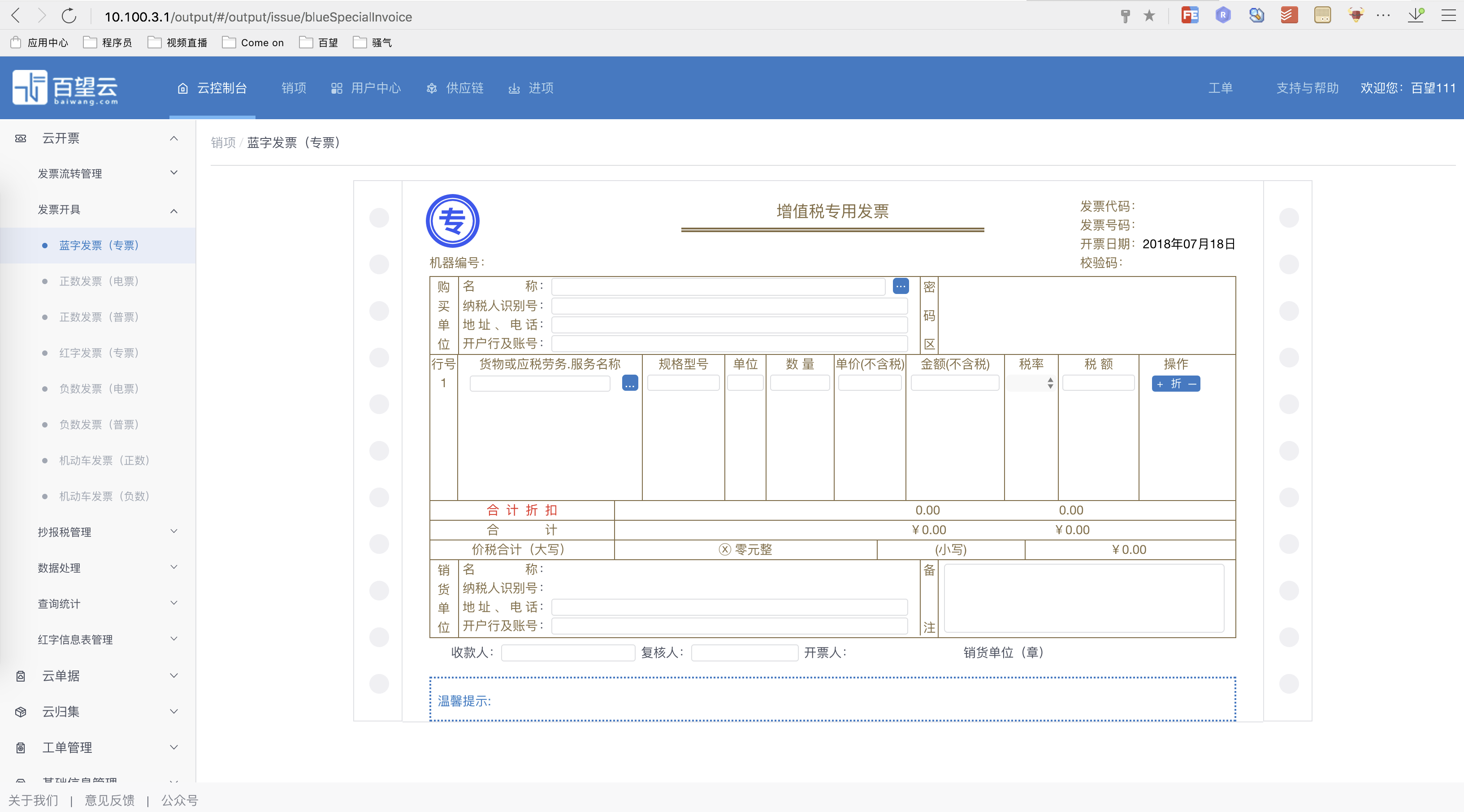Click the bookmark star icon
Image resolution: width=1464 pixels, height=812 pixels.
(x=1149, y=16)
